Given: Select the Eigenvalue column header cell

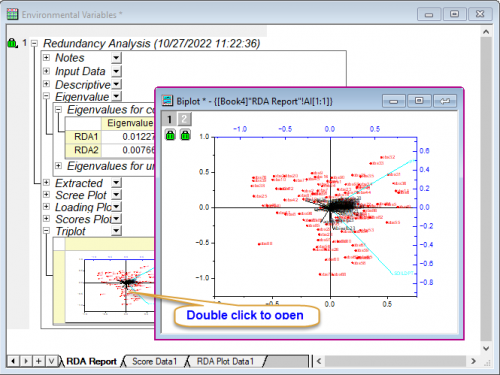Looking at the screenshot, I should point(128,123).
